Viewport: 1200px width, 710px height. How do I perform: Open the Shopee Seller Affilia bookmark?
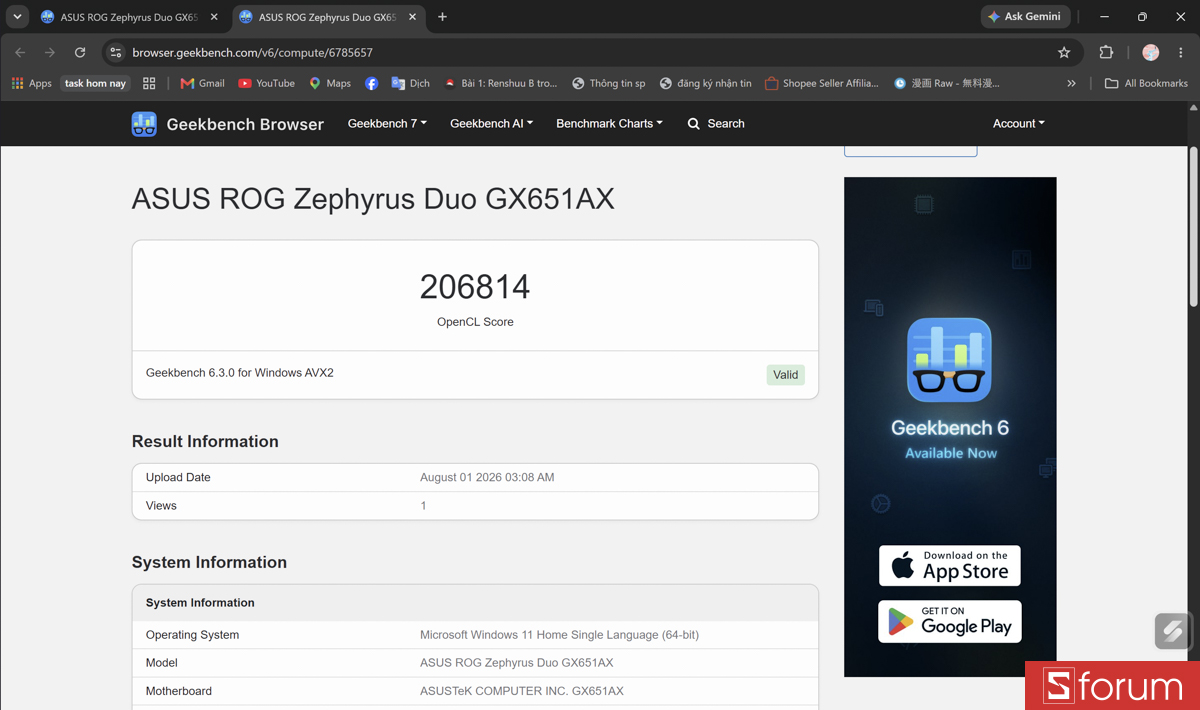click(821, 83)
